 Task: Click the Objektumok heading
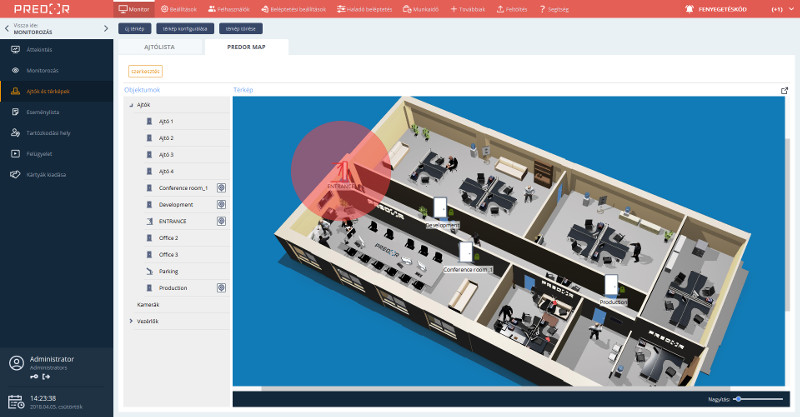coord(142,90)
